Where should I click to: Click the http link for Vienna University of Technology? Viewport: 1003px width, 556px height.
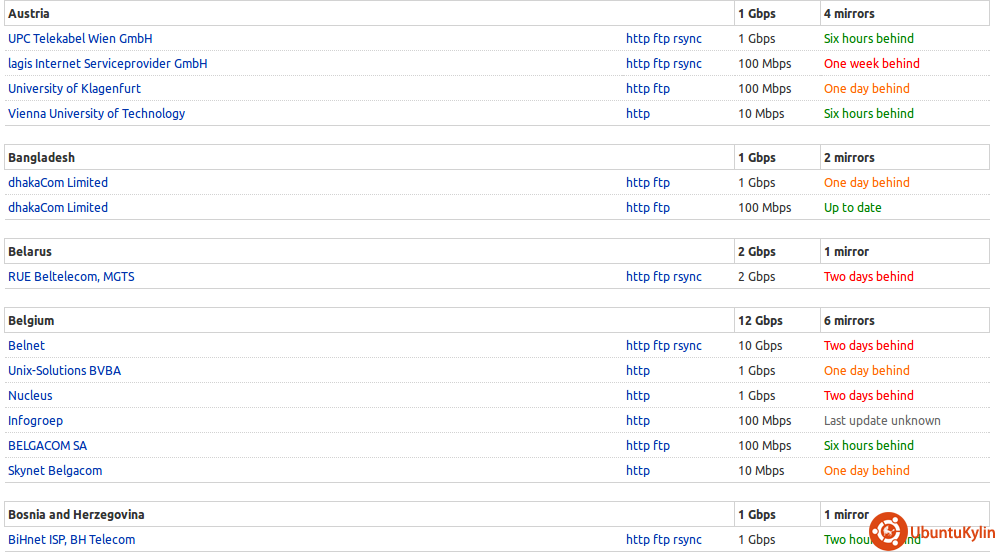point(637,114)
